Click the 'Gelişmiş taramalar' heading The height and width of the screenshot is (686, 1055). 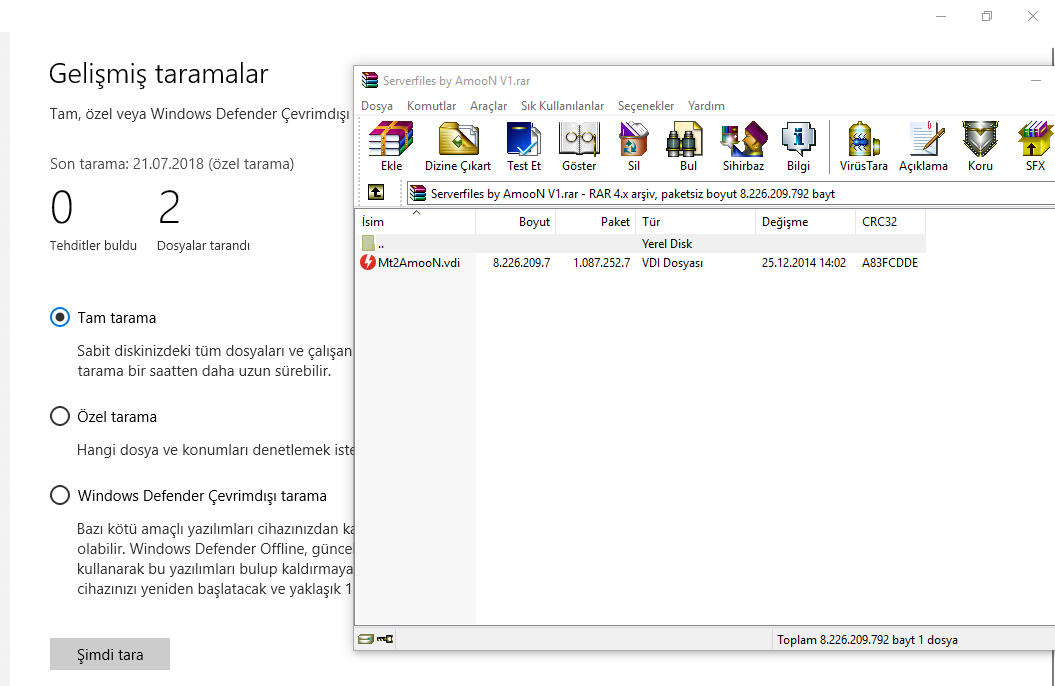[x=159, y=73]
